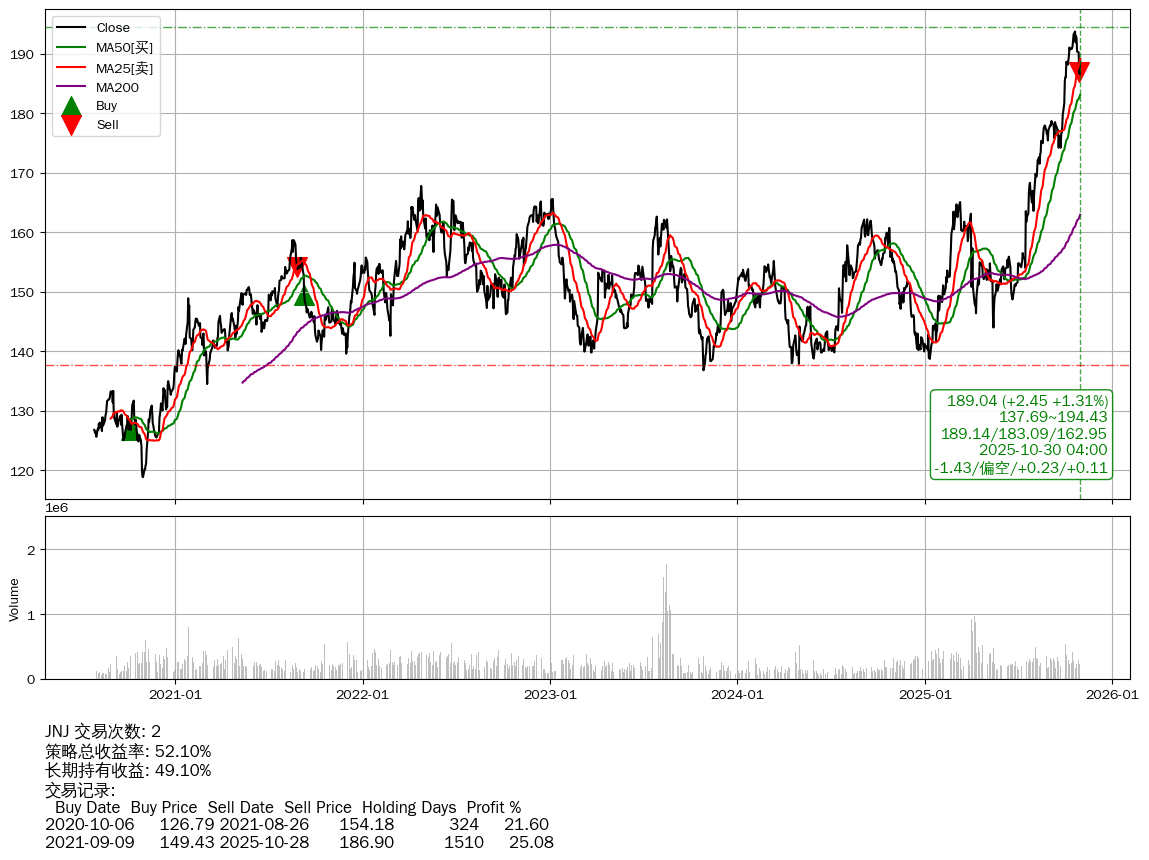Screen dimensions: 1149x860
Task: Click the 策略总收益率 52.10% text
Action: click(x=128, y=751)
